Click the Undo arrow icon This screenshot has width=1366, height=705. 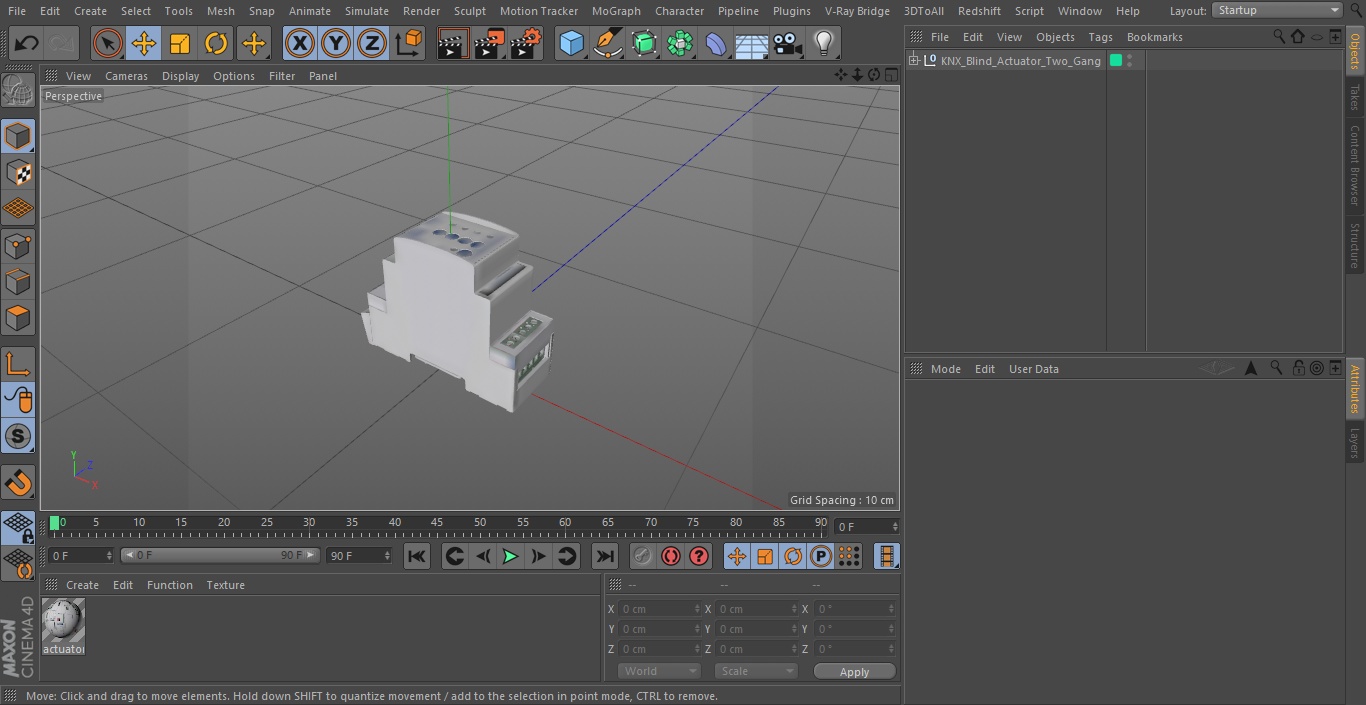[27, 43]
